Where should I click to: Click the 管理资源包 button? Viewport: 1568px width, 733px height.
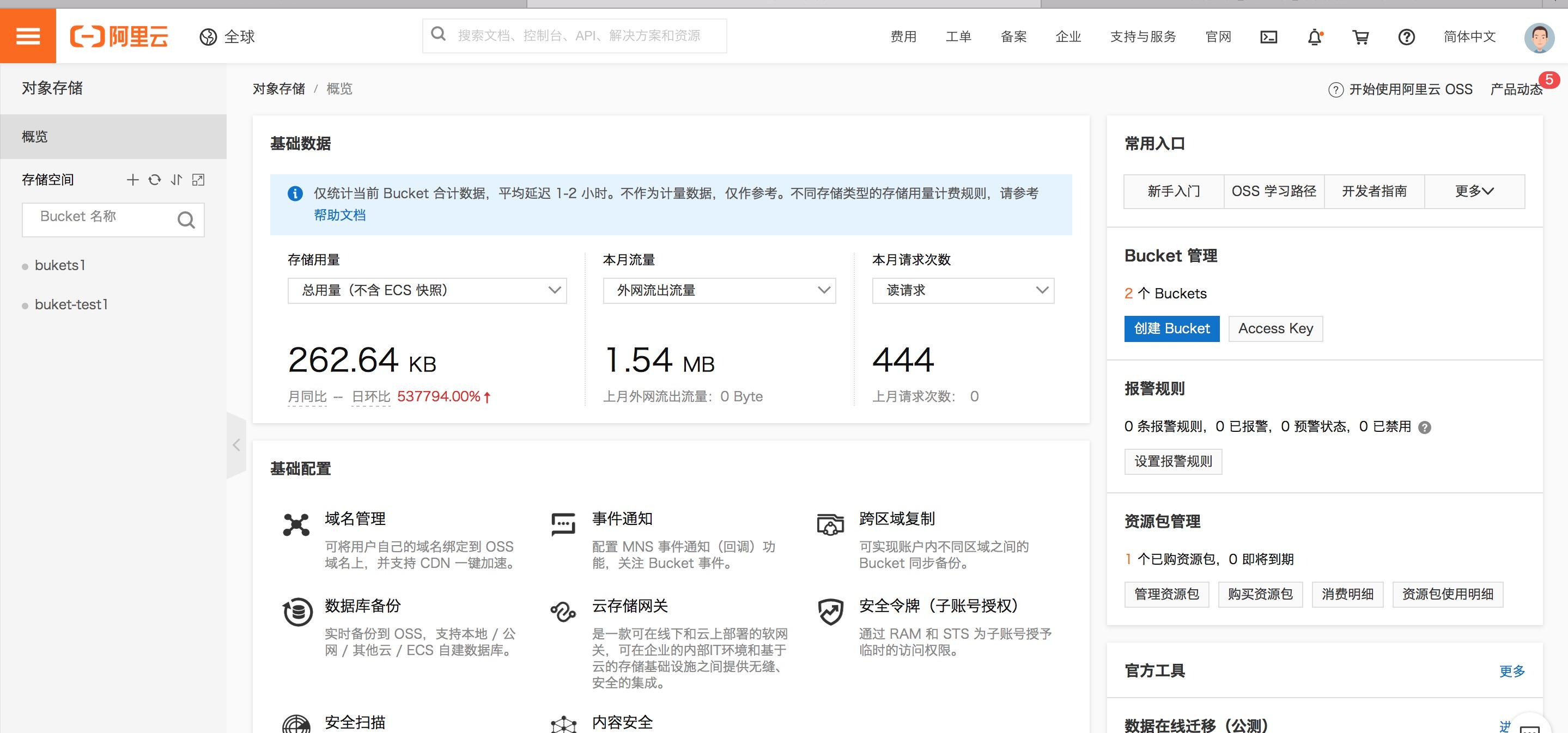point(1166,594)
